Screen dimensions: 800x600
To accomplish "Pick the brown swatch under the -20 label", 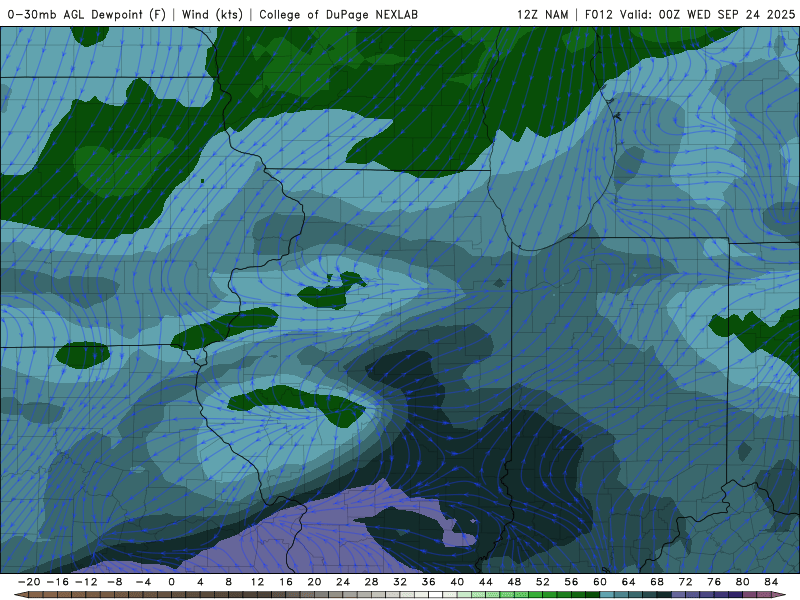I will click(x=36, y=595).
